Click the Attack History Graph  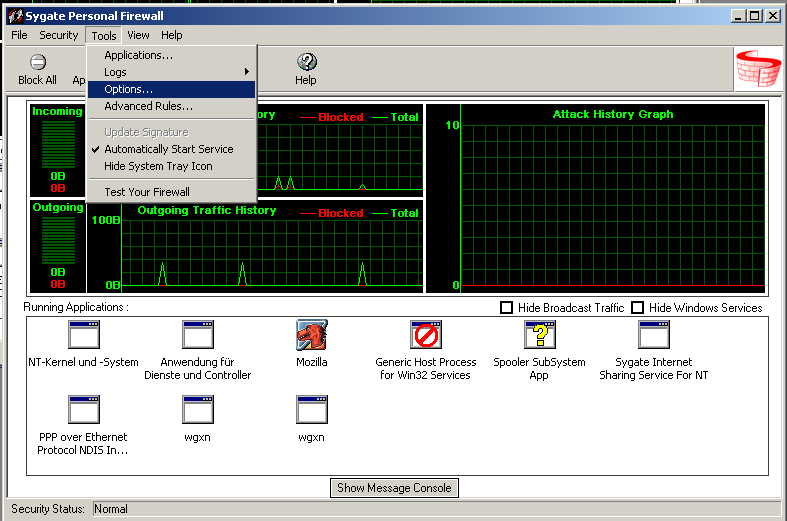(x=596, y=198)
